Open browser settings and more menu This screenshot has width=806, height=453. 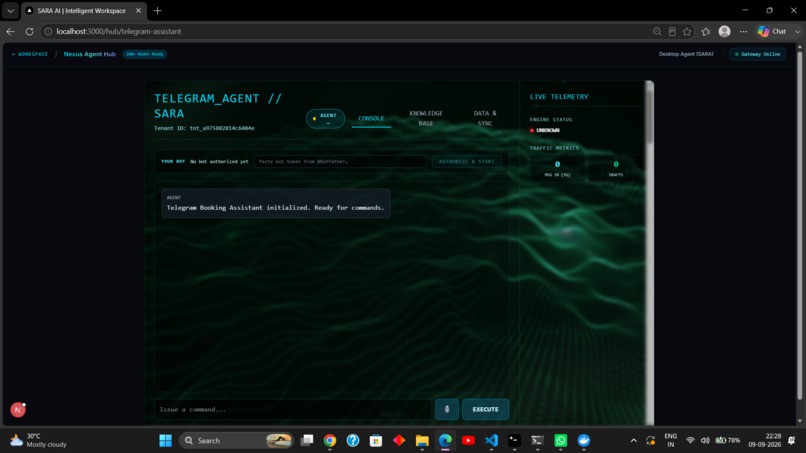pos(743,31)
